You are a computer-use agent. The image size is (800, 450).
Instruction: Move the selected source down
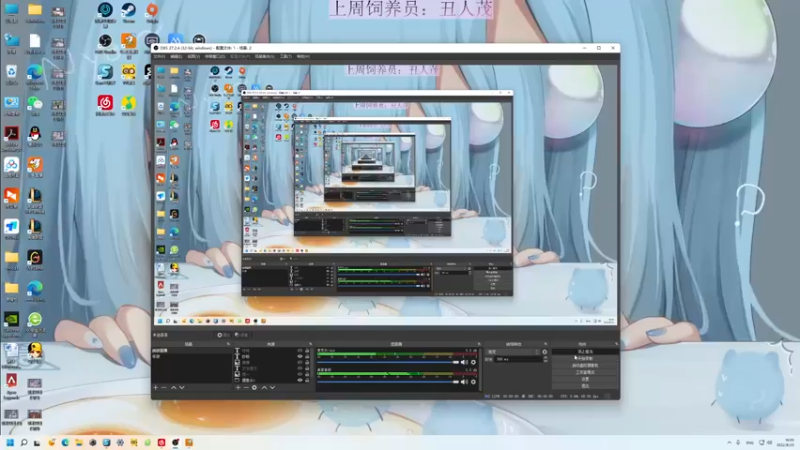pyautogui.click(x=272, y=388)
